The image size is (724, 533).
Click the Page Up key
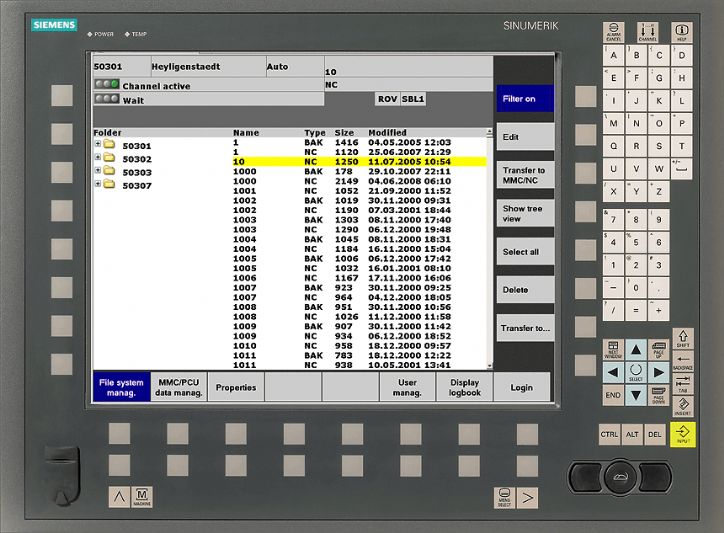click(658, 350)
